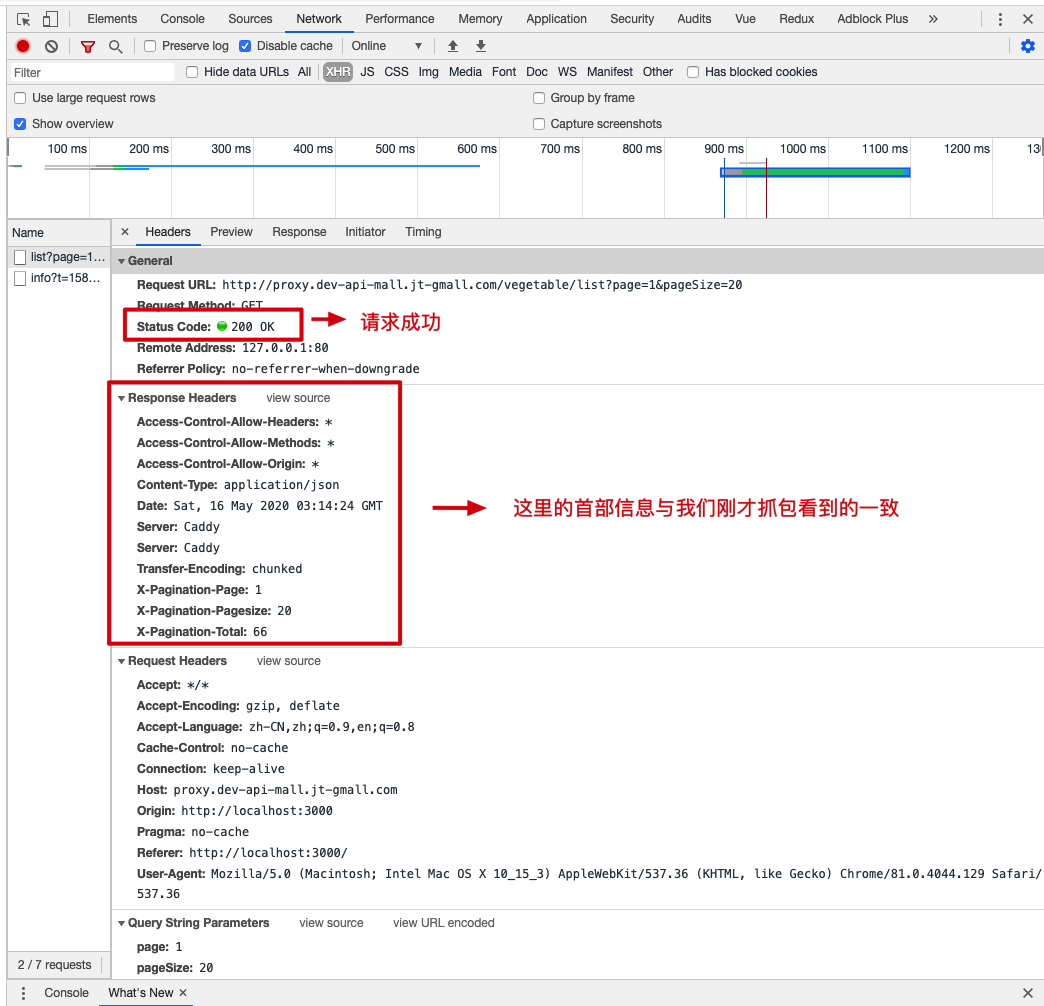Collapse the Response Headers section
The image size is (1044, 1006).
[122, 397]
